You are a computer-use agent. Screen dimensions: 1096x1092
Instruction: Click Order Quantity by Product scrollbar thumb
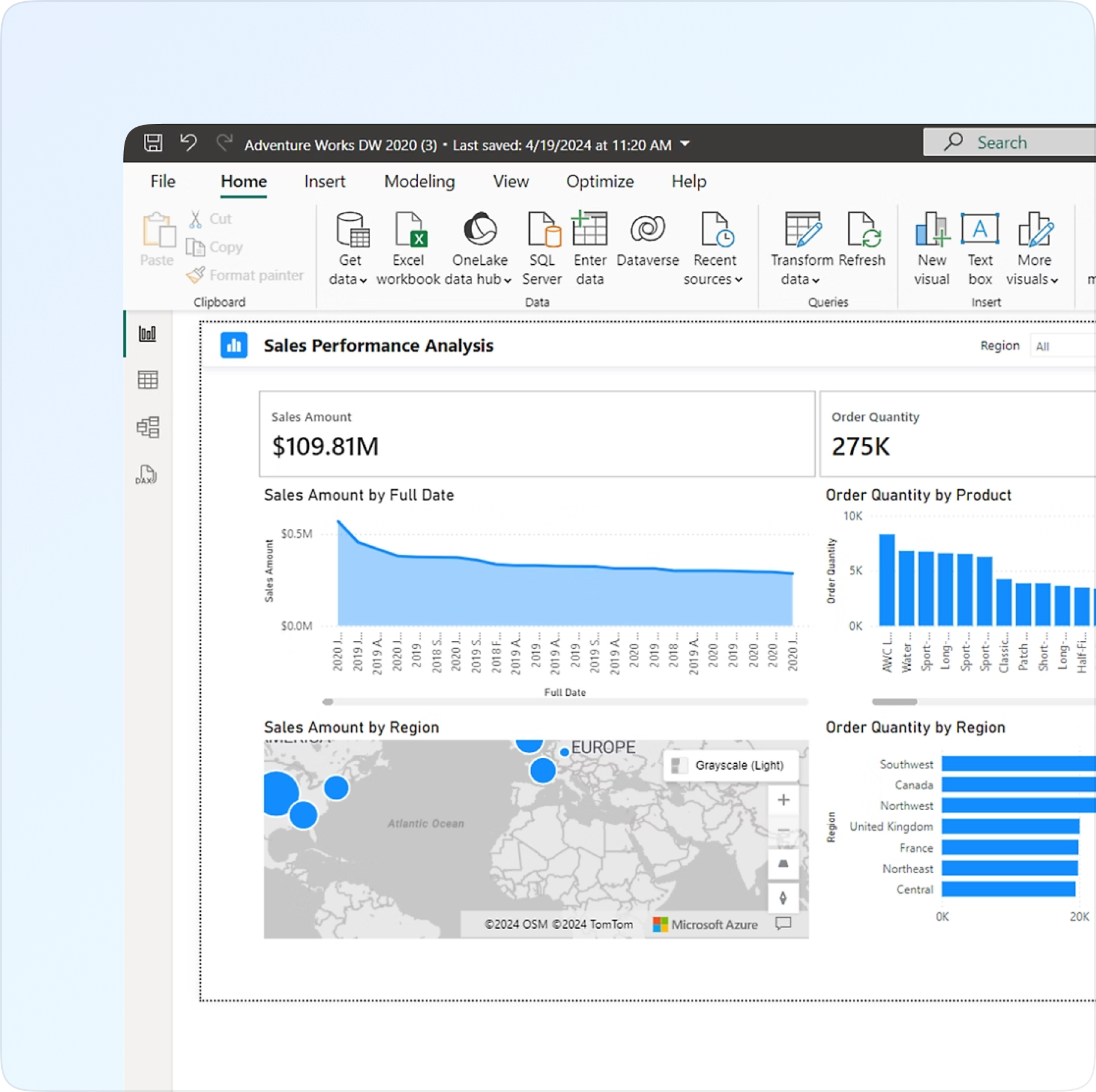pos(895,702)
